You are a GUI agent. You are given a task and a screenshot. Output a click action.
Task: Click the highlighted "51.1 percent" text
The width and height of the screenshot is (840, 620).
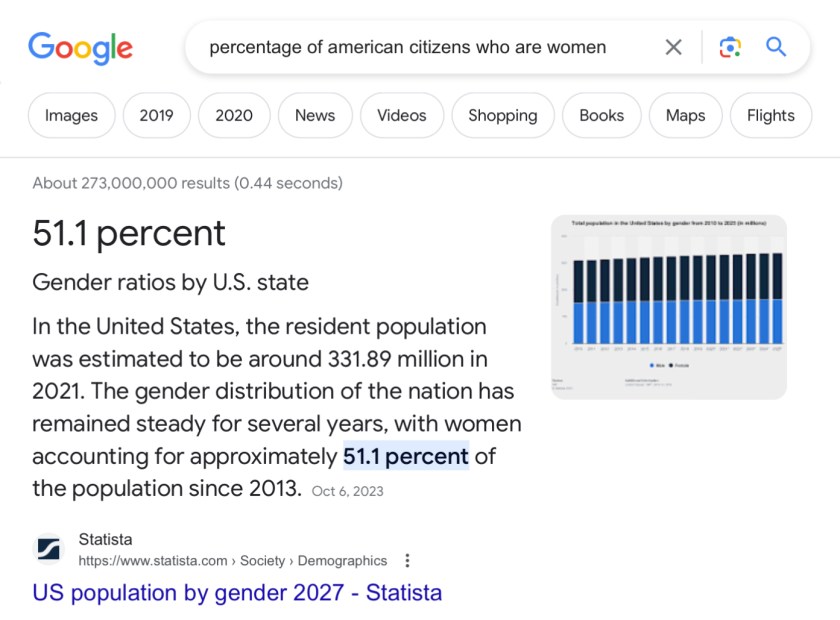(405, 457)
